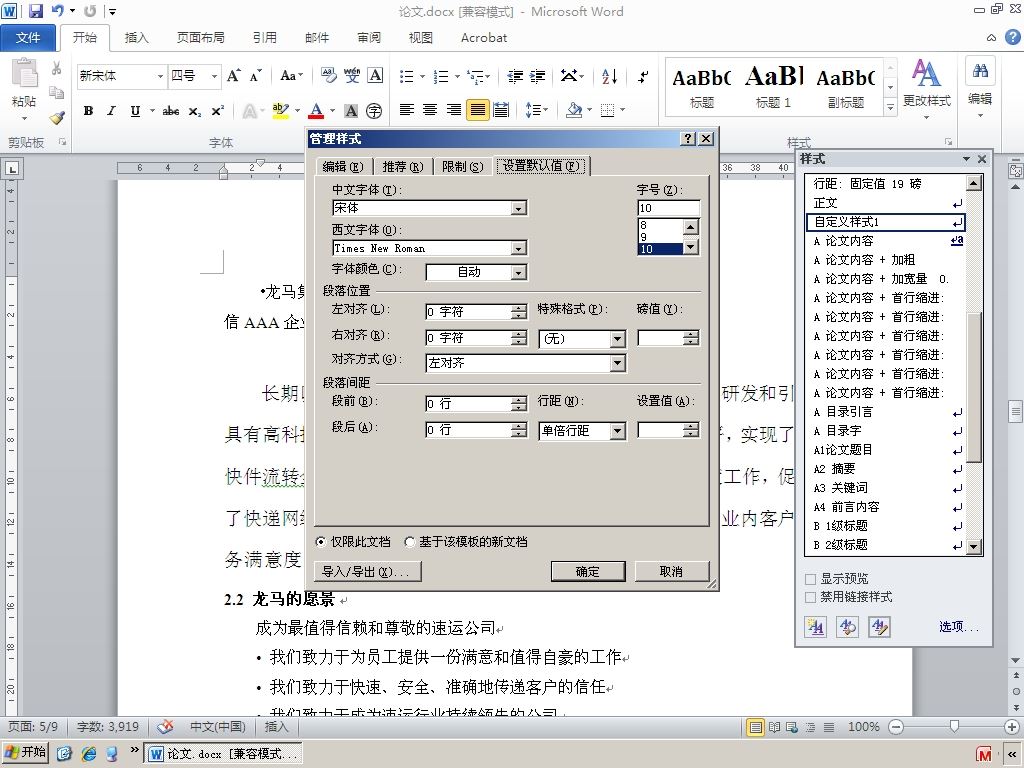Select 'New documents based on template' radio
This screenshot has height=768, width=1024.
[x=409, y=542]
